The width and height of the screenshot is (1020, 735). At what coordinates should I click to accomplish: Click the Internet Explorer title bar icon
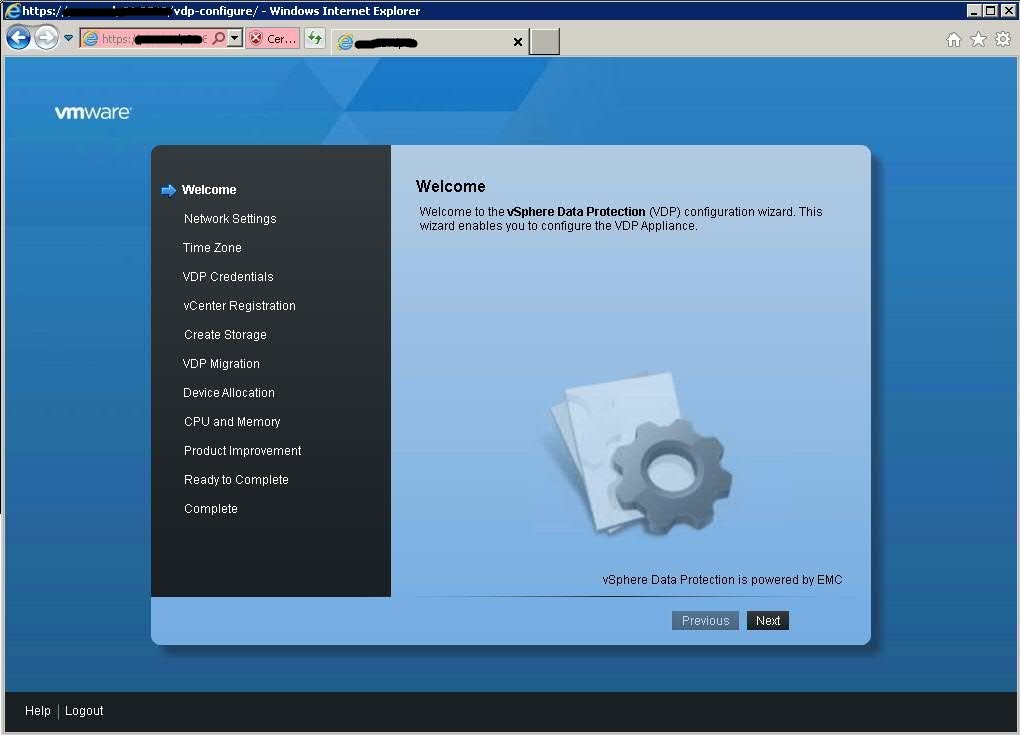[12, 10]
